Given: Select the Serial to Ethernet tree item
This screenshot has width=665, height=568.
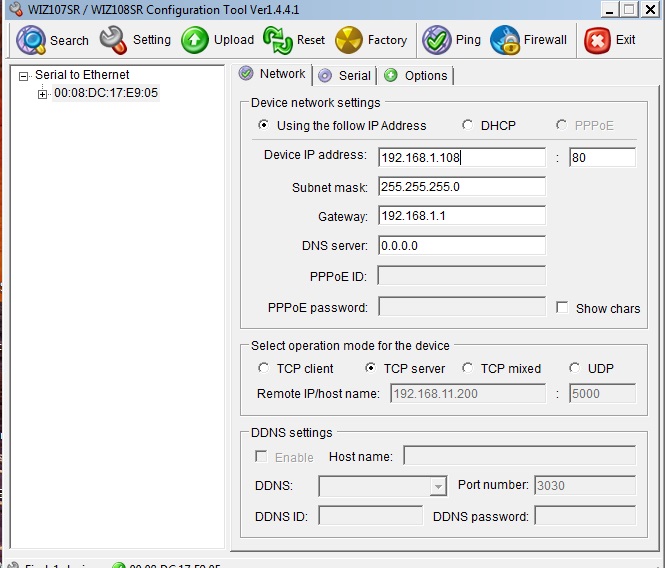Looking at the screenshot, I should (82, 75).
